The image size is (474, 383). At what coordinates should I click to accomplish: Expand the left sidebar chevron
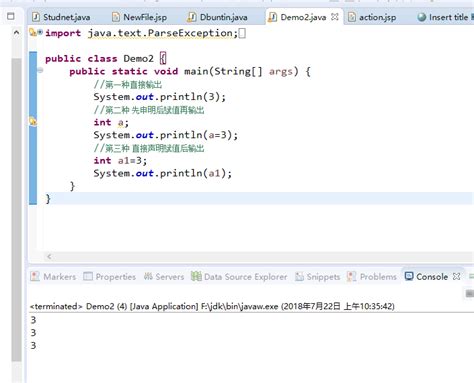16,32
